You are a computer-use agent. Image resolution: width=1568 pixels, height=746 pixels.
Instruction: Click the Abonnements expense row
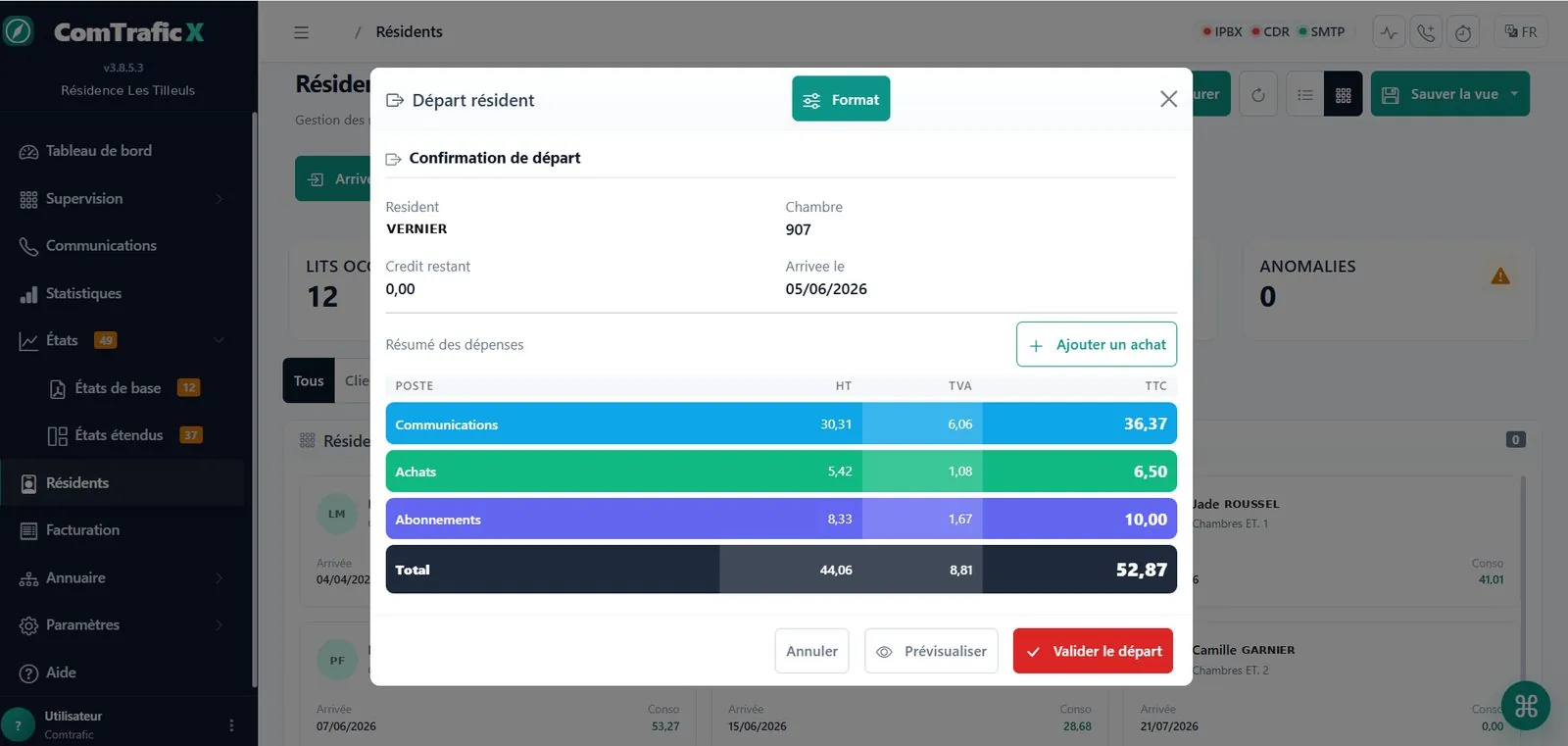(781, 519)
